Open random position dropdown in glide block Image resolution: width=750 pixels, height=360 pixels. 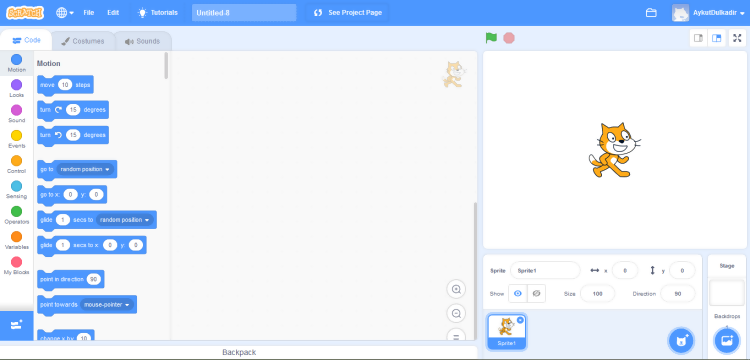point(124,220)
